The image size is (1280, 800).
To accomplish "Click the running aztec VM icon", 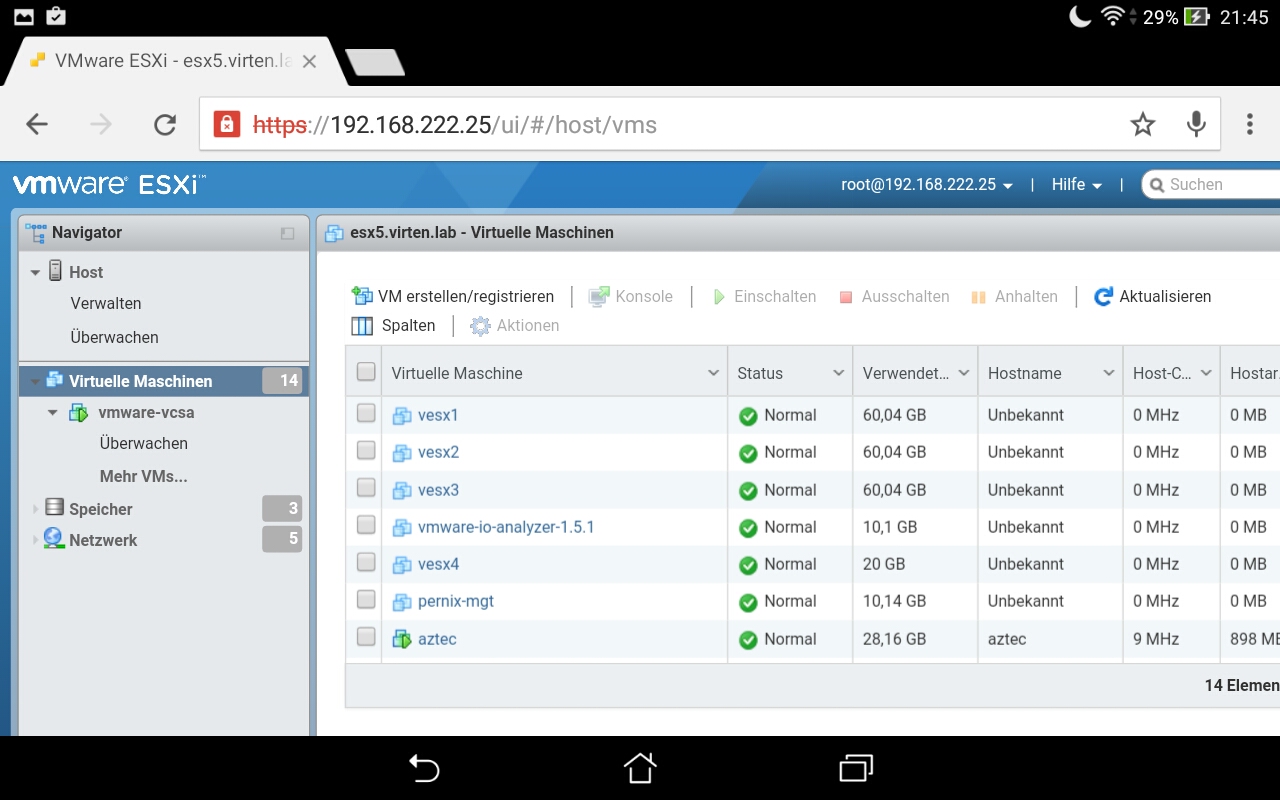I will (x=402, y=639).
